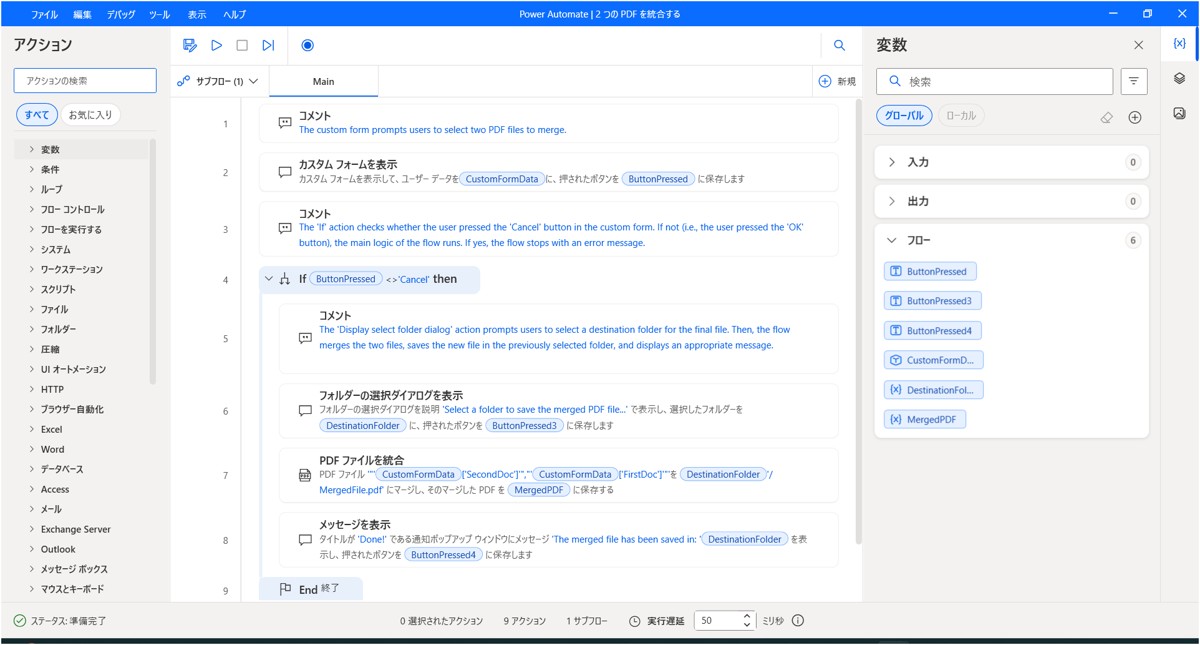Select the MergedPDF variable chip

(x=925, y=420)
